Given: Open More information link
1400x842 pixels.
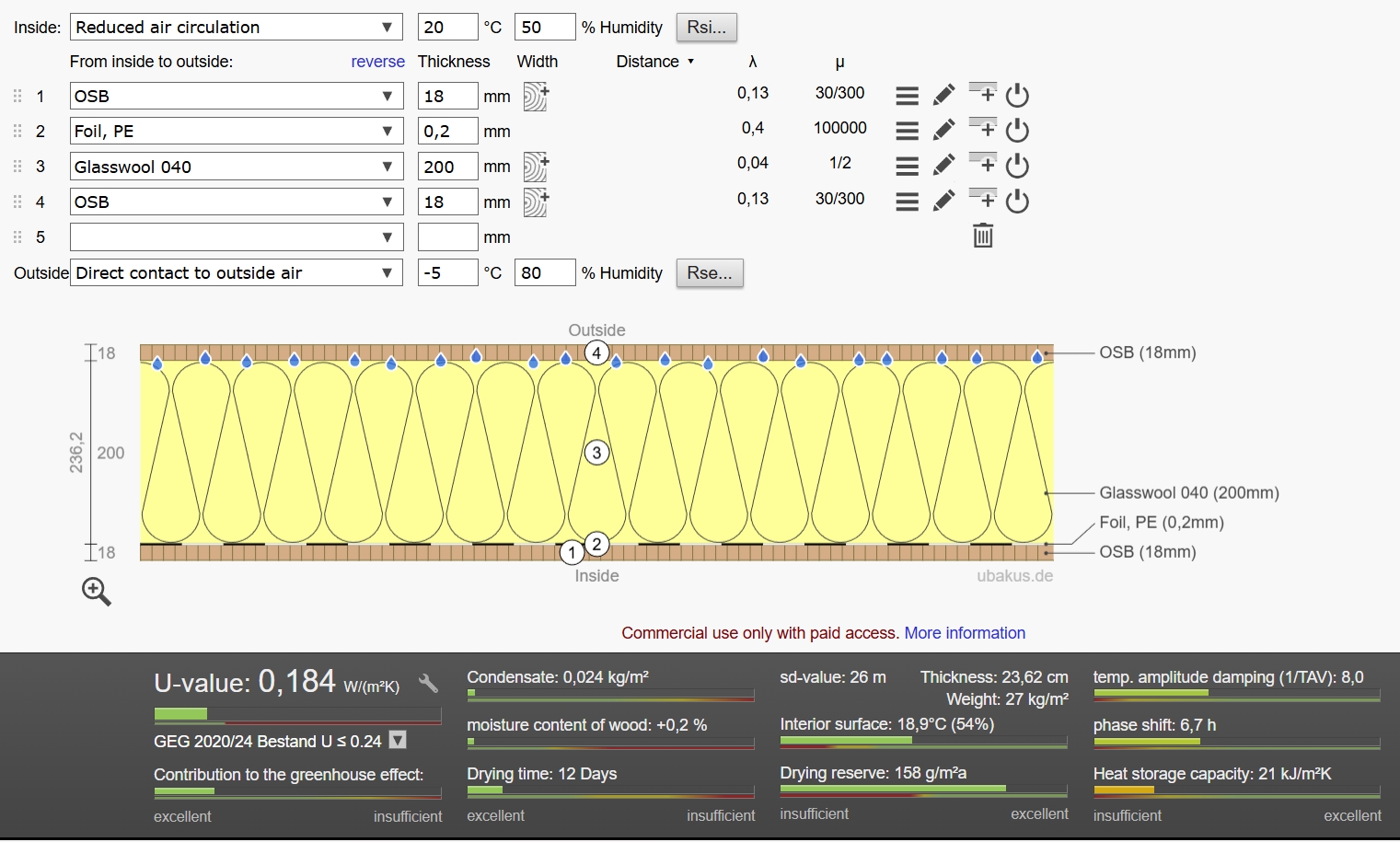Looking at the screenshot, I should pyautogui.click(x=965, y=633).
